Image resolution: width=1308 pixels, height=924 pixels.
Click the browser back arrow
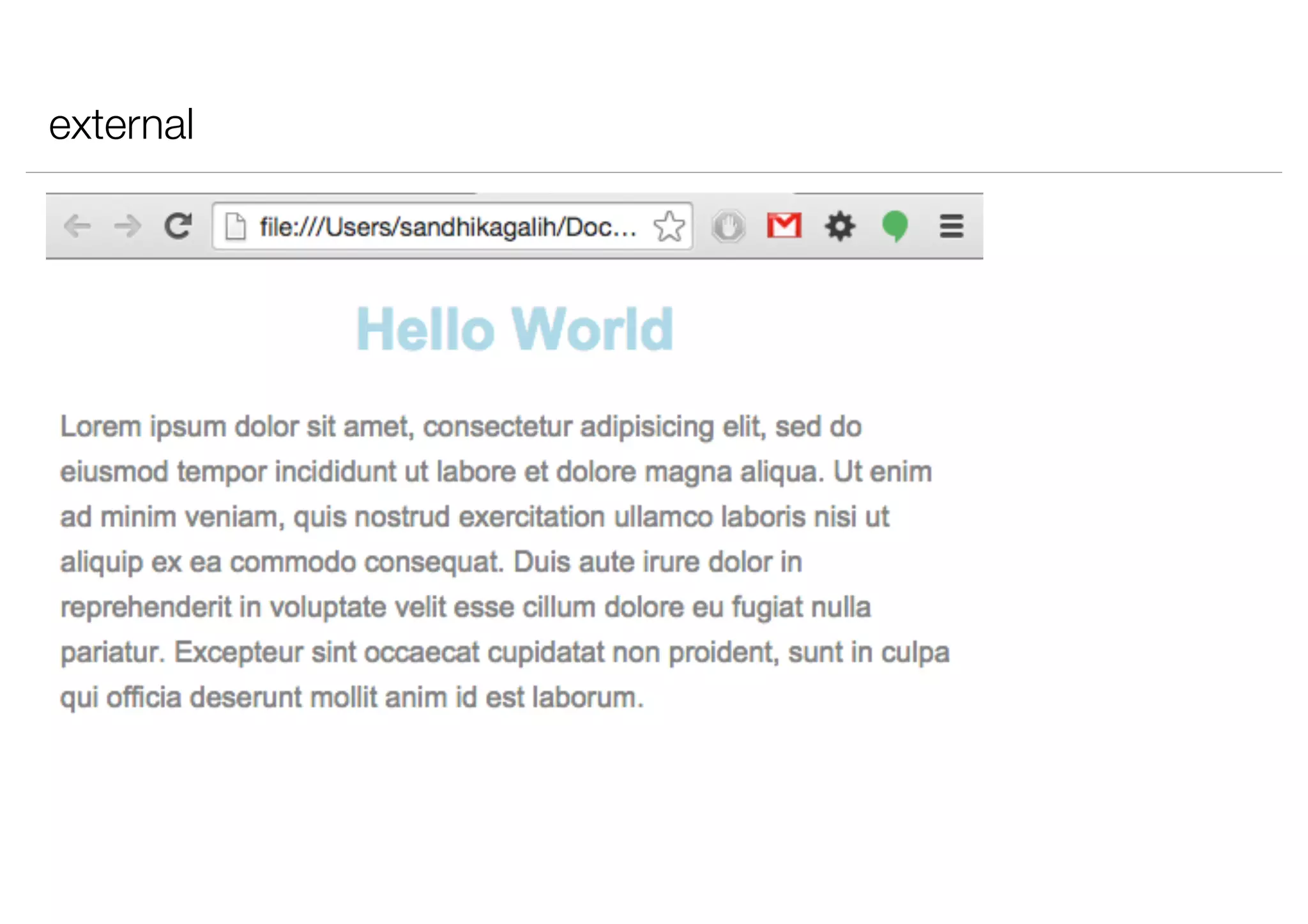coord(78,226)
